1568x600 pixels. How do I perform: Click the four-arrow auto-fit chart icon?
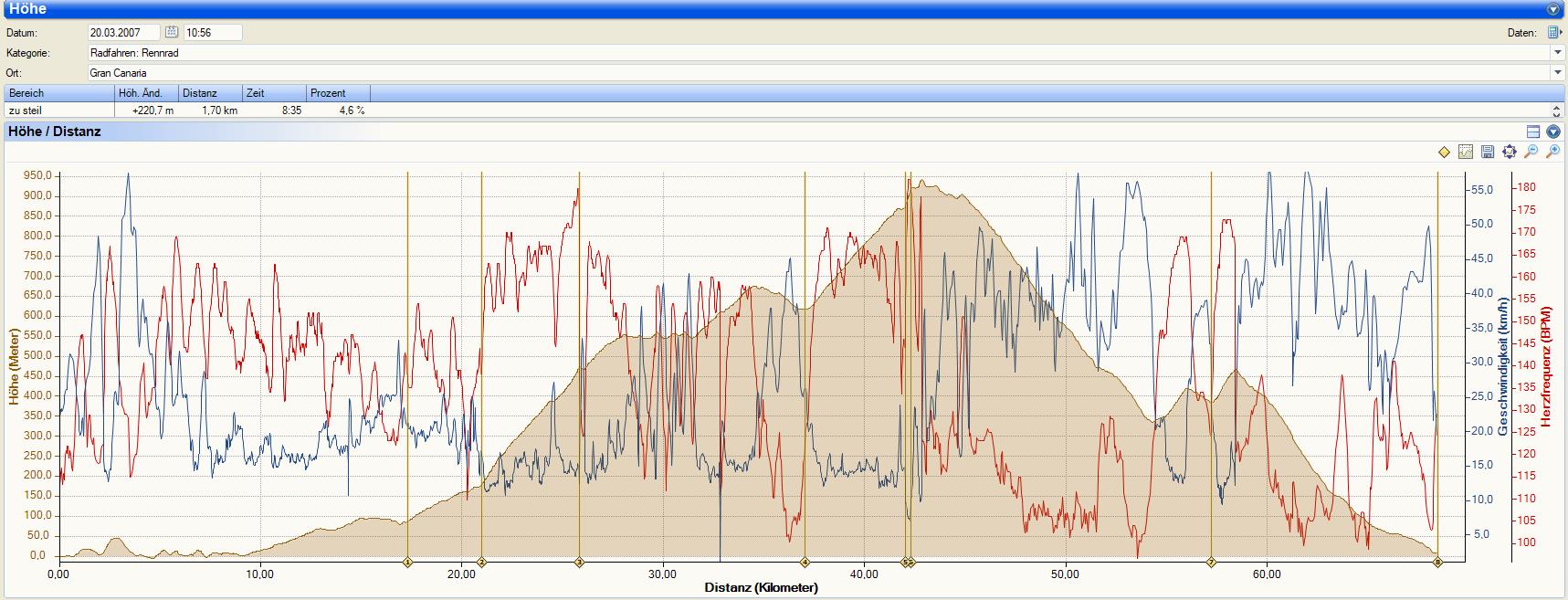click(x=1510, y=152)
